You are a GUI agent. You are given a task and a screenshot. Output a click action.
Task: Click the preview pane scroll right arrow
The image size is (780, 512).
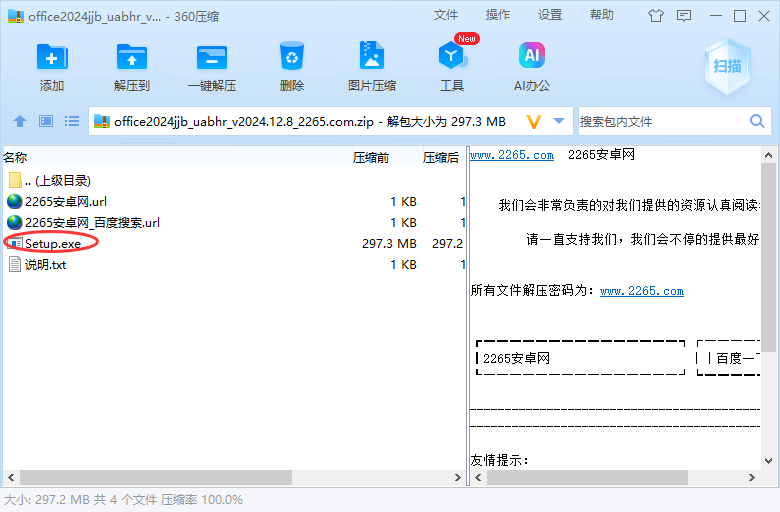(x=752, y=478)
